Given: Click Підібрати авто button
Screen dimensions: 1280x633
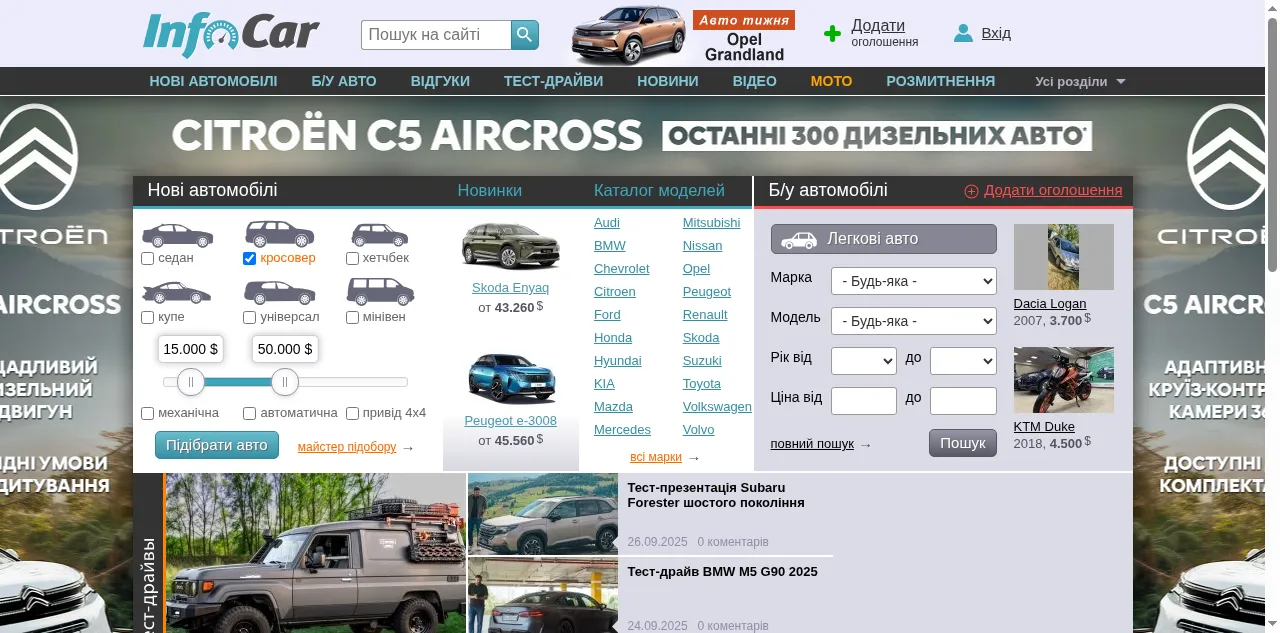Looking at the screenshot, I should tap(217, 445).
